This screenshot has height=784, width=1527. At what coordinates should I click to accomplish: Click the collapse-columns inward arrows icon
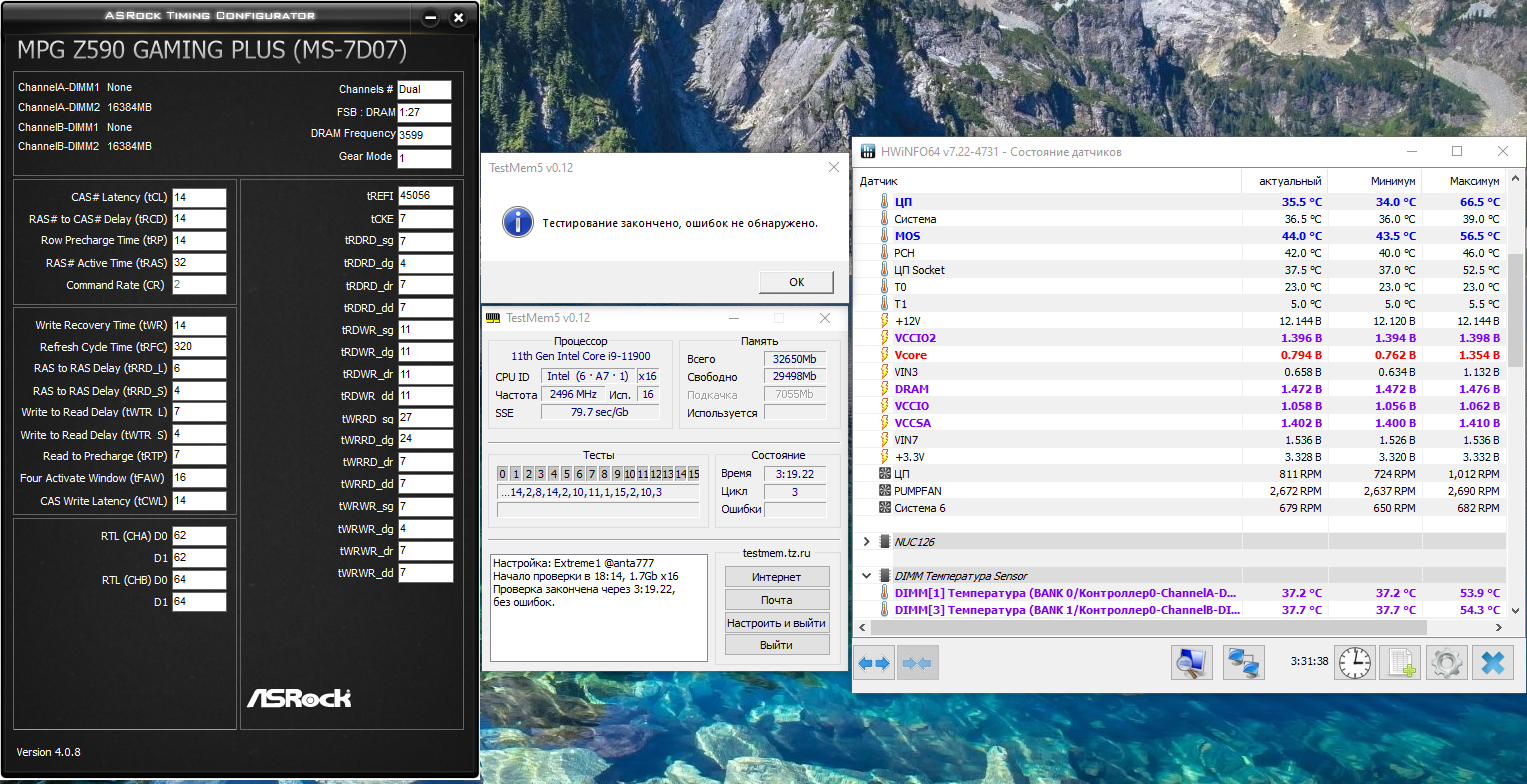click(x=917, y=663)
